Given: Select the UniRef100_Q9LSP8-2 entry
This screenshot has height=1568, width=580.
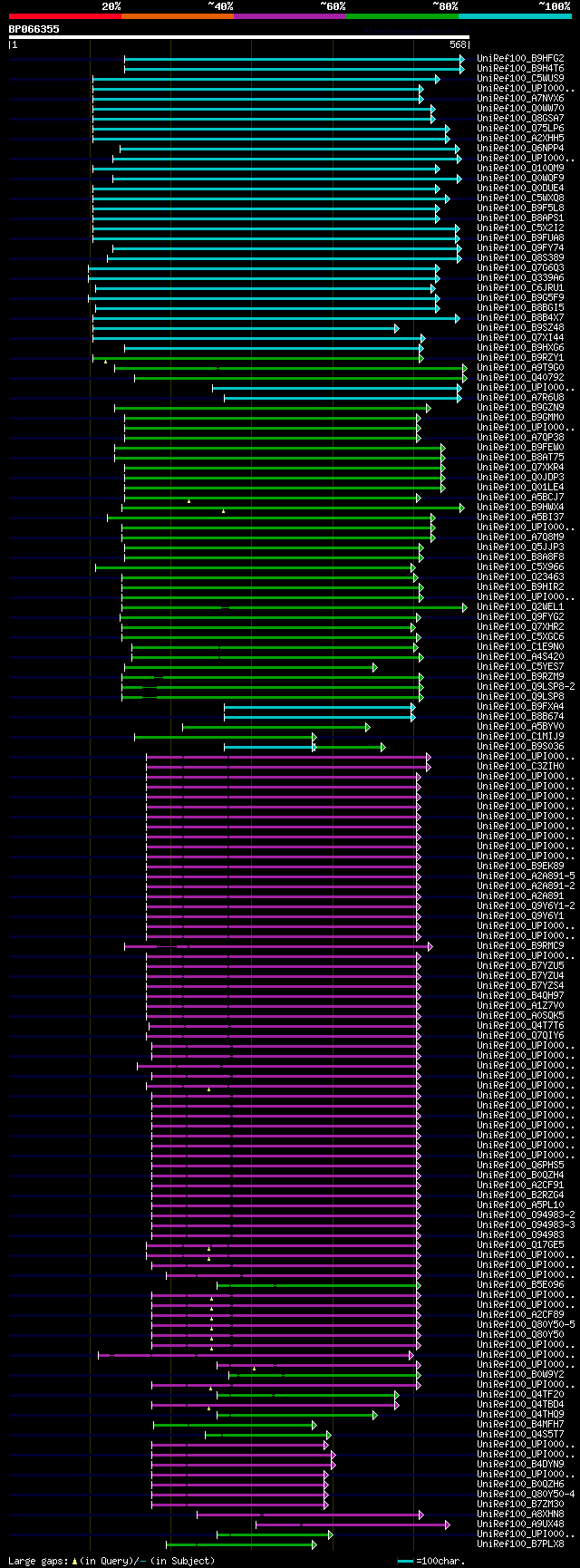Looking at the screenshot, I should (526, 686).
